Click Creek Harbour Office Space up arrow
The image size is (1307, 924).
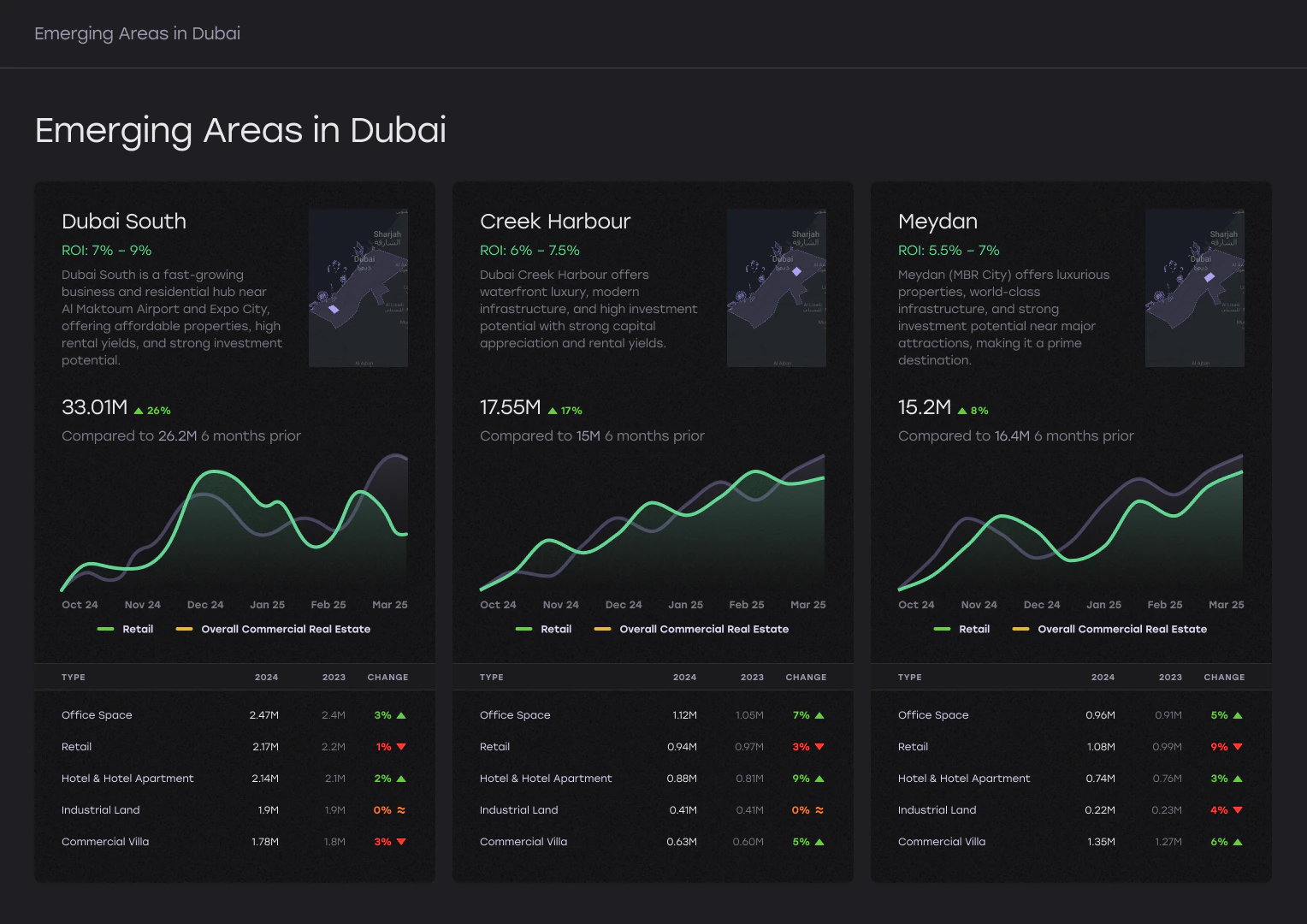coord(819,715)
